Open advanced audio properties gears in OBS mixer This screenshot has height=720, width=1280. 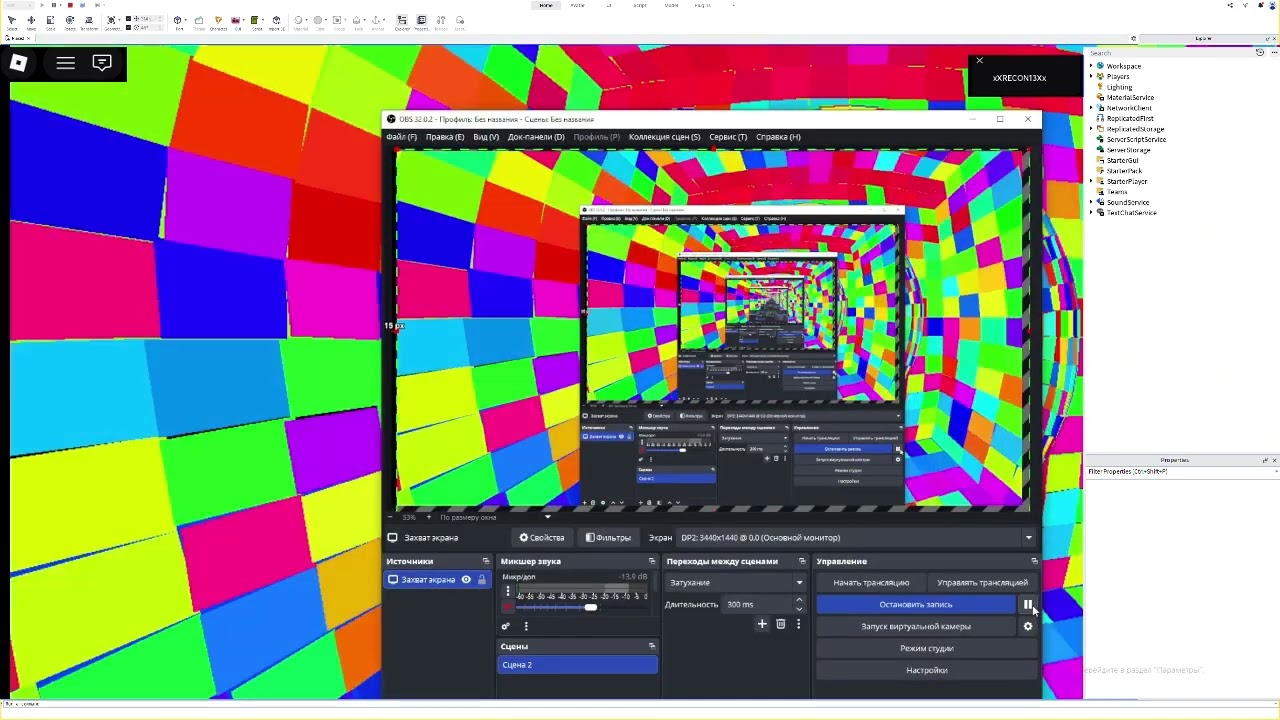(505, 627)
